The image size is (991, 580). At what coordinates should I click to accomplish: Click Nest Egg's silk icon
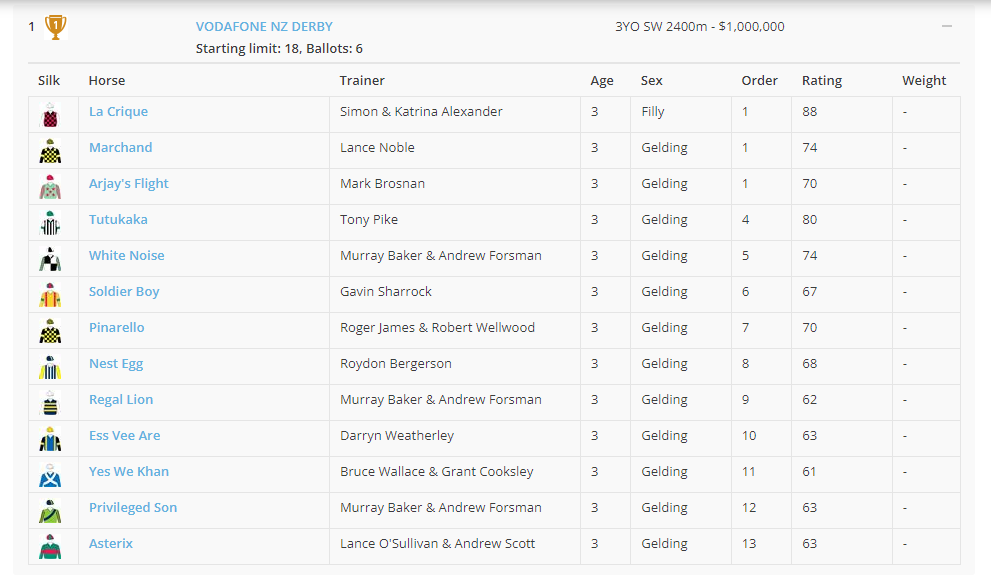pos(50,367)
